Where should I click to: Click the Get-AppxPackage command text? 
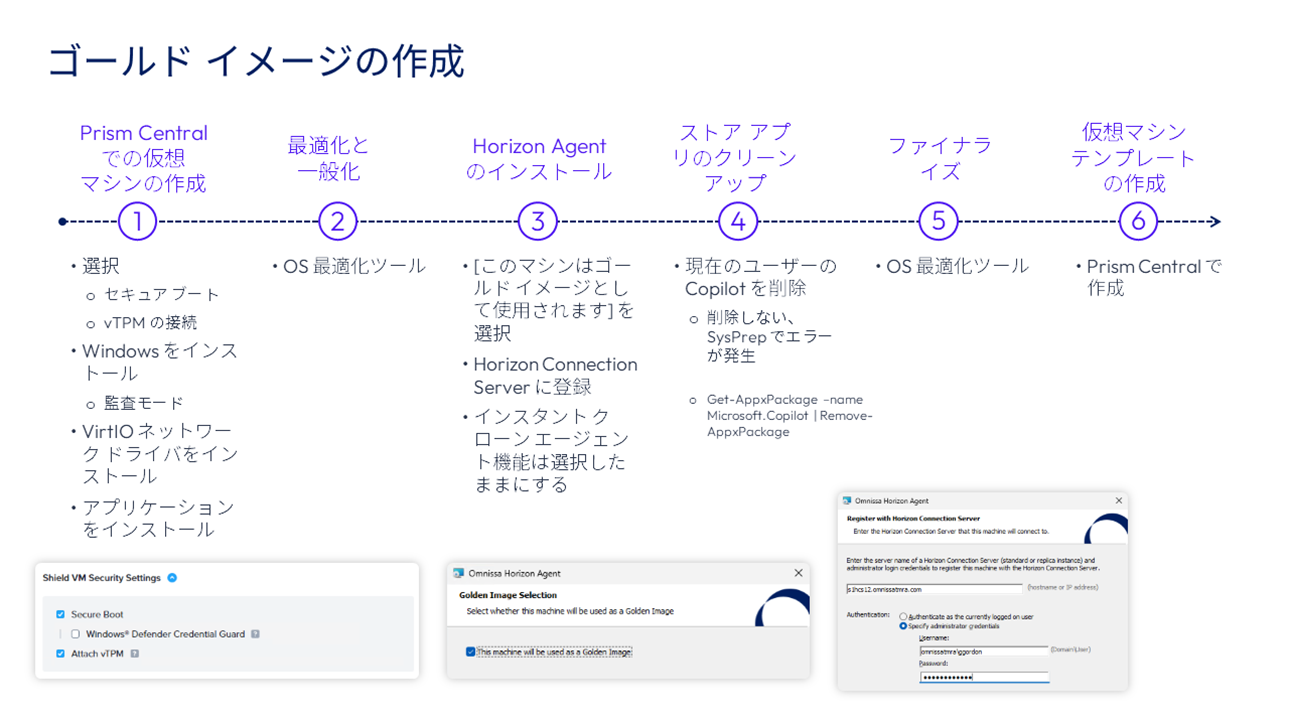pos(790,415)
